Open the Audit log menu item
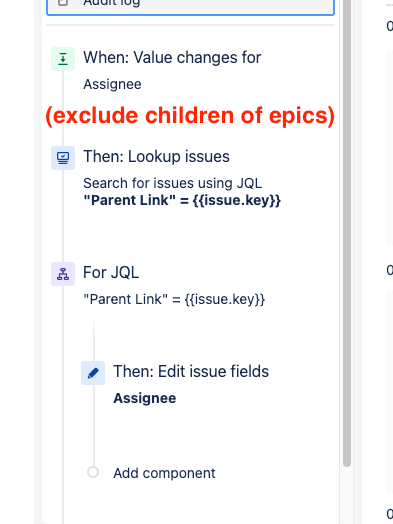Viewport: 393px width, 524px height. tap(190, 4)
